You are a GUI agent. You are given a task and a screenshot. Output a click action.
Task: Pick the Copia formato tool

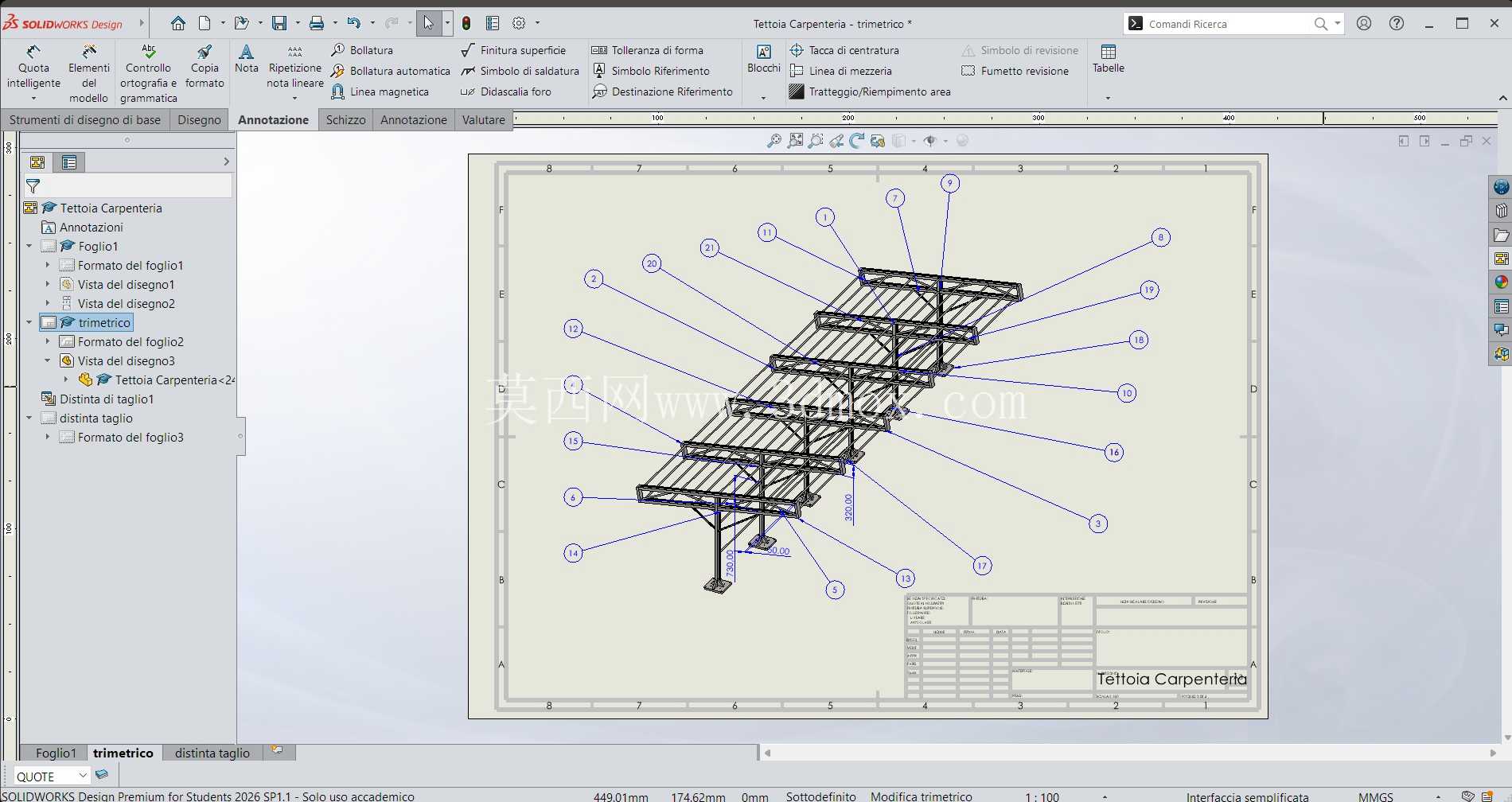click(x=205, y=66)
